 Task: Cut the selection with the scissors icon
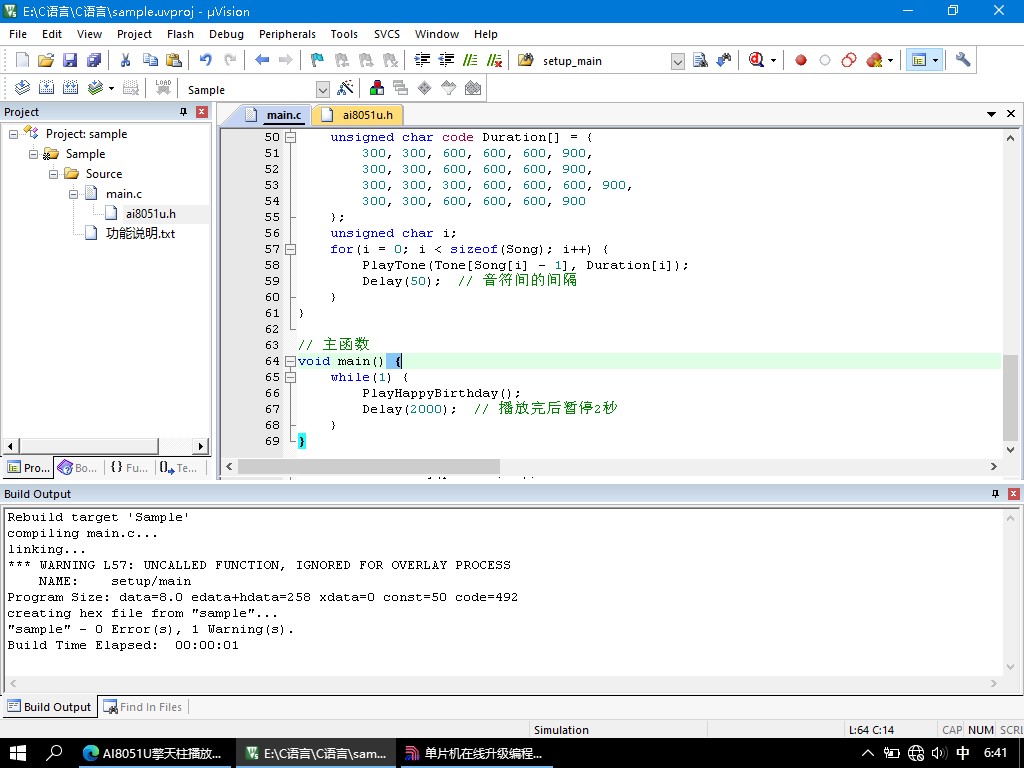(x=125, y=60)
